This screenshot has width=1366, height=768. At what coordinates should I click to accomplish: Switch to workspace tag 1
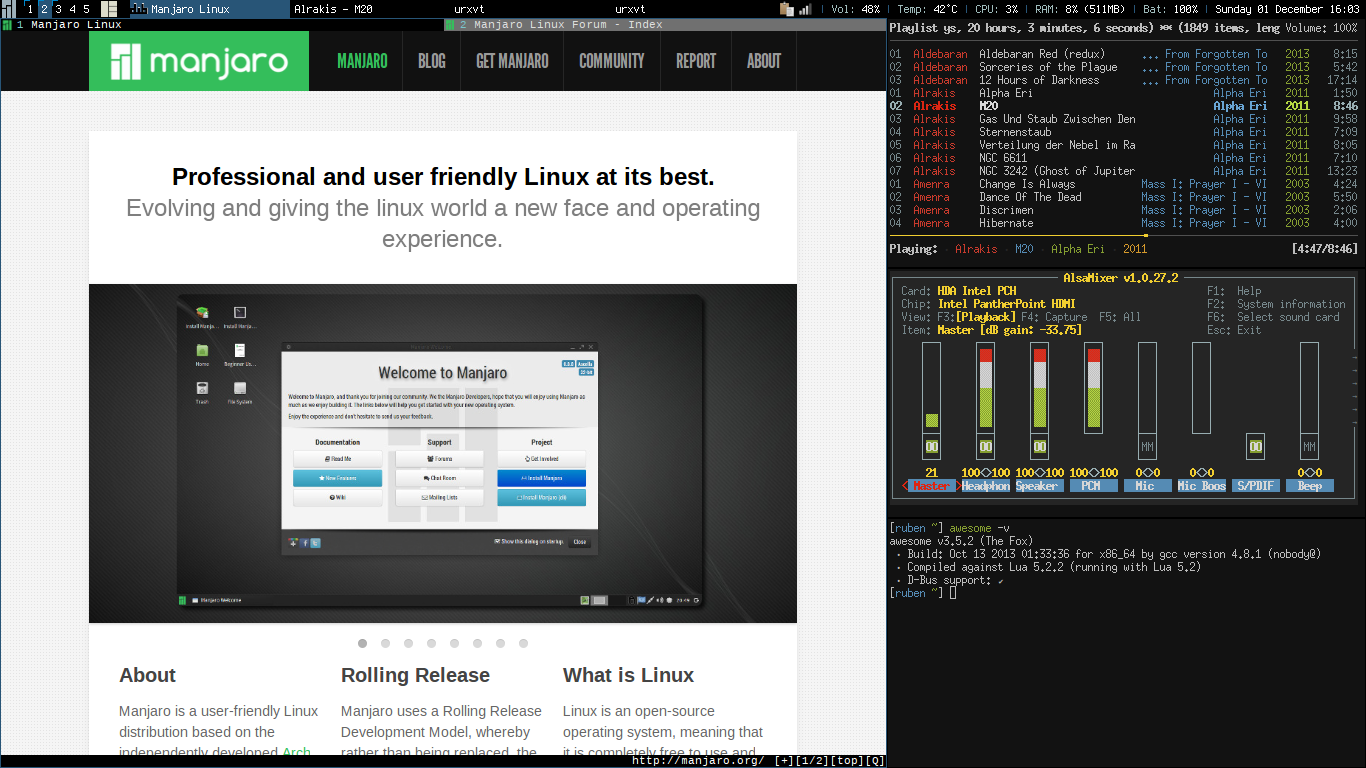click(30, 9)
